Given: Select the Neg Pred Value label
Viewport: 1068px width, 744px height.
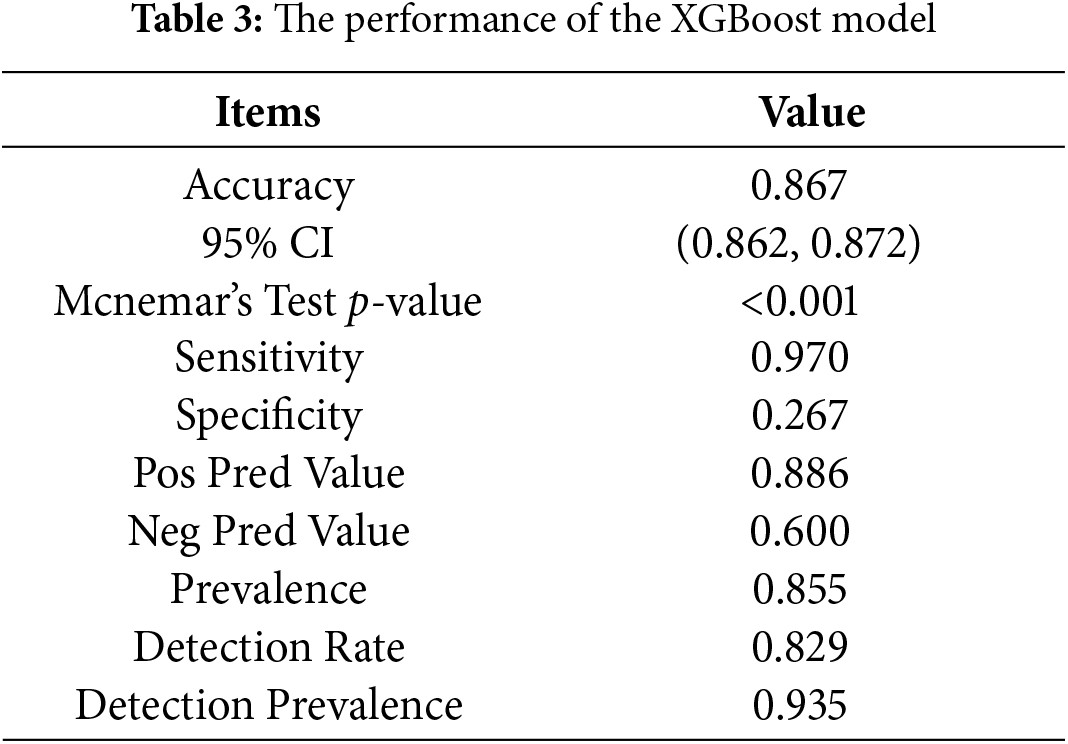Looking at the screenshot, I should tap(268, 531).
